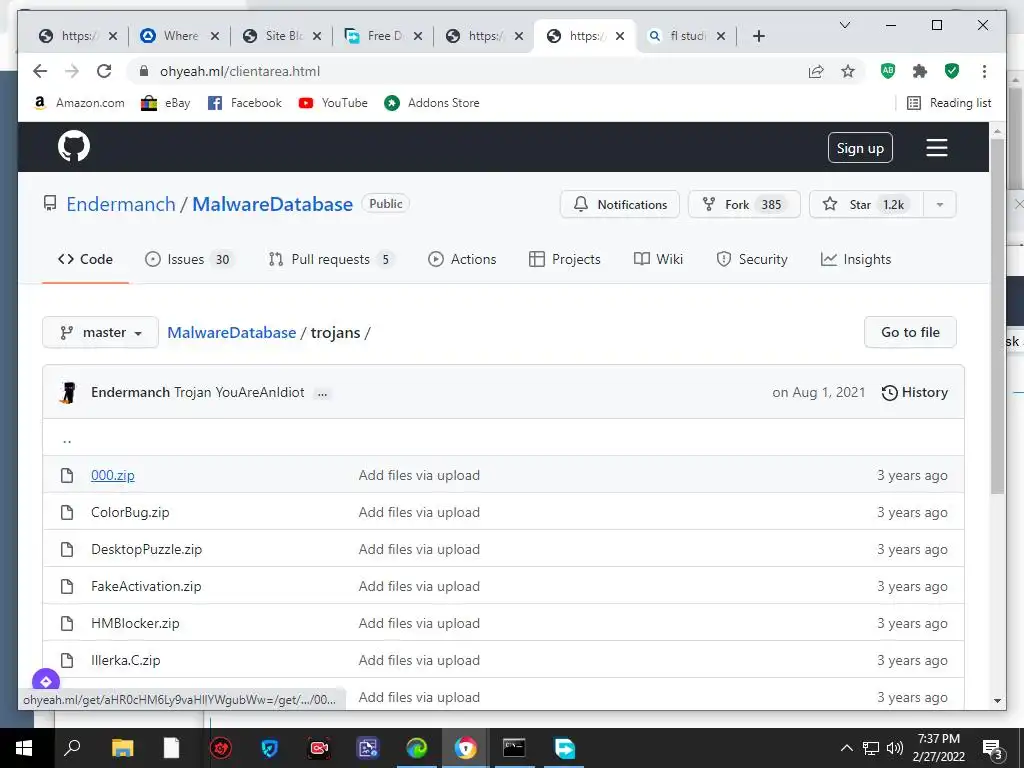Open notification center in system tray
1024x768 pixels.
(992, 749)
